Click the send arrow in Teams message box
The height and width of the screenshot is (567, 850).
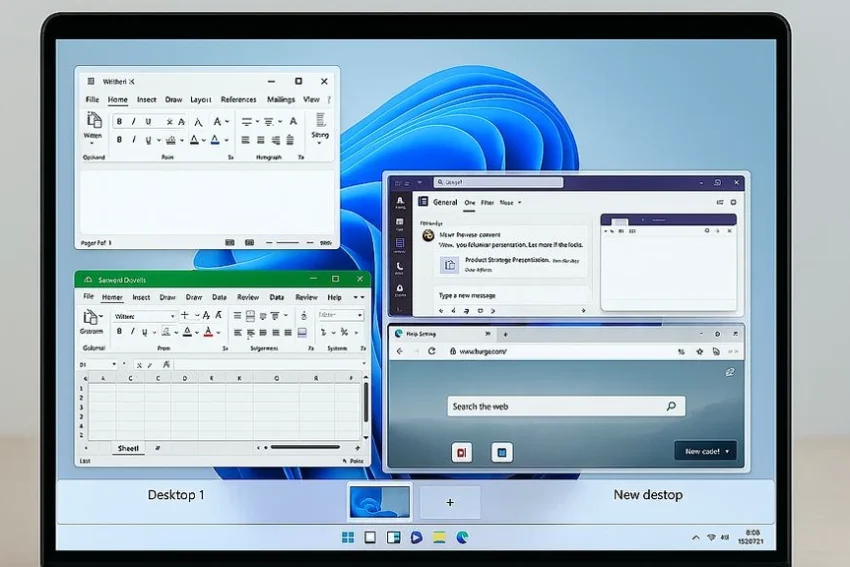[x=583, y=311]
